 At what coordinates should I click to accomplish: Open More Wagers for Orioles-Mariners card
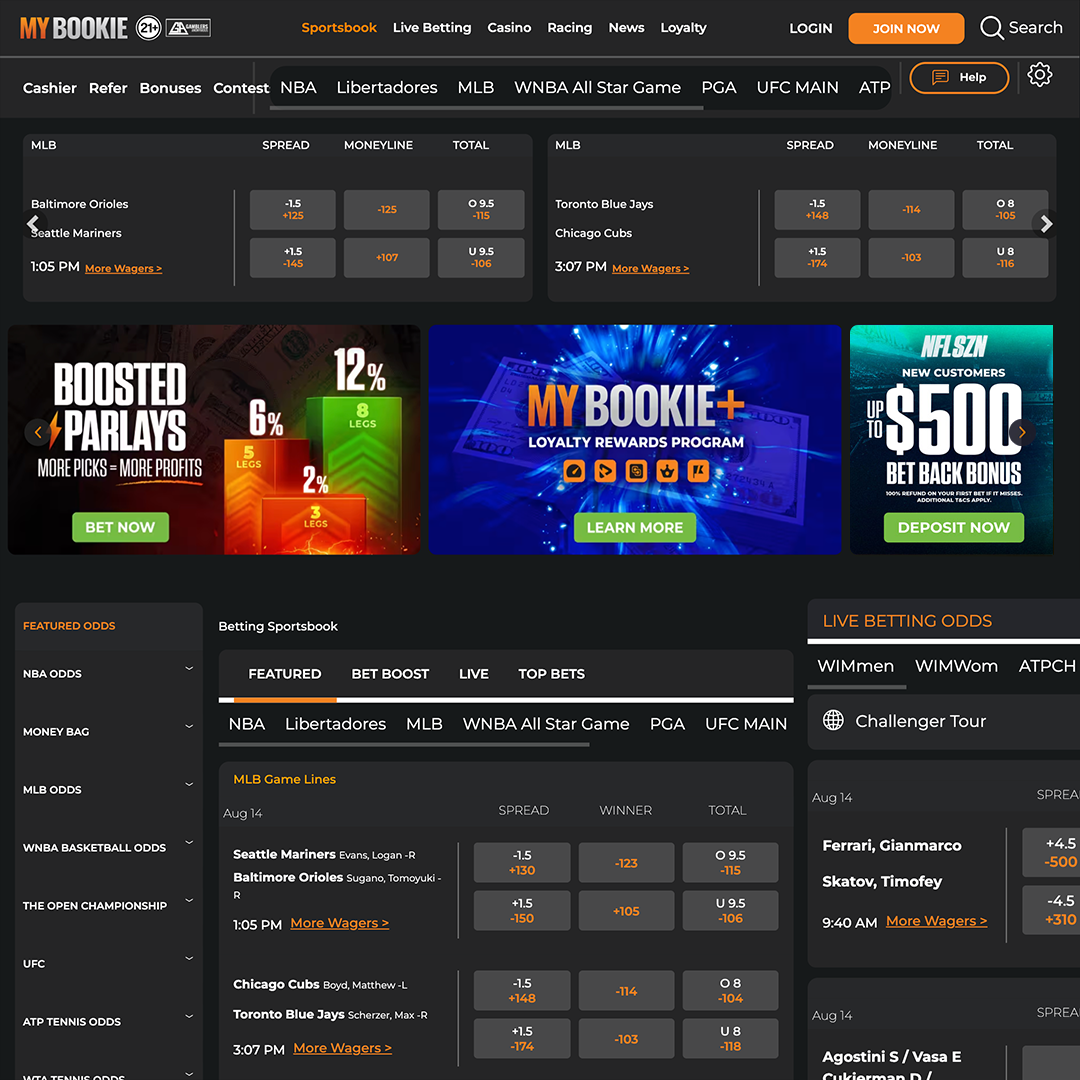click(123, 269)
